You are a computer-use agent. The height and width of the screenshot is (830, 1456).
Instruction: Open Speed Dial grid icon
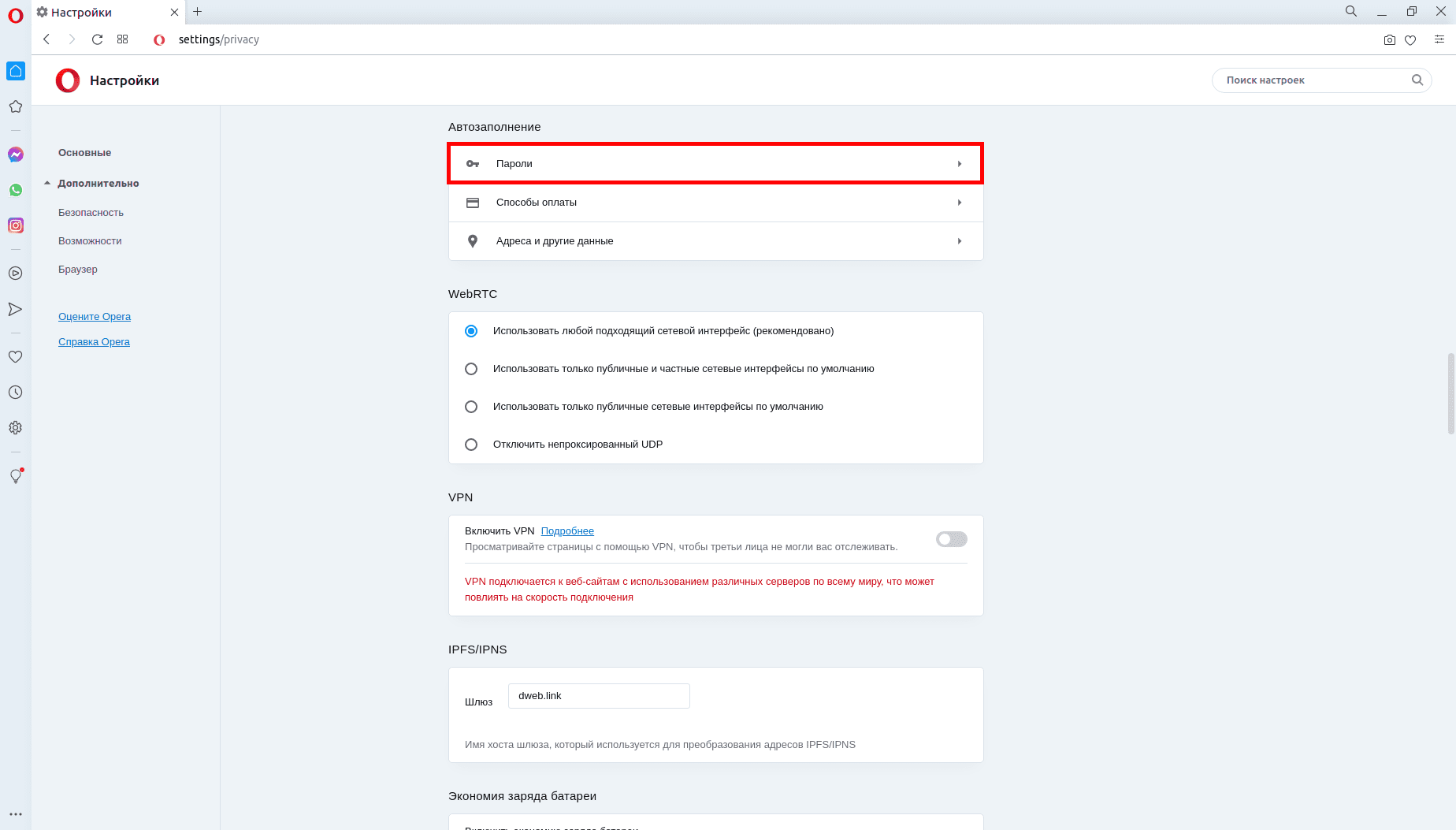point(122,39)
